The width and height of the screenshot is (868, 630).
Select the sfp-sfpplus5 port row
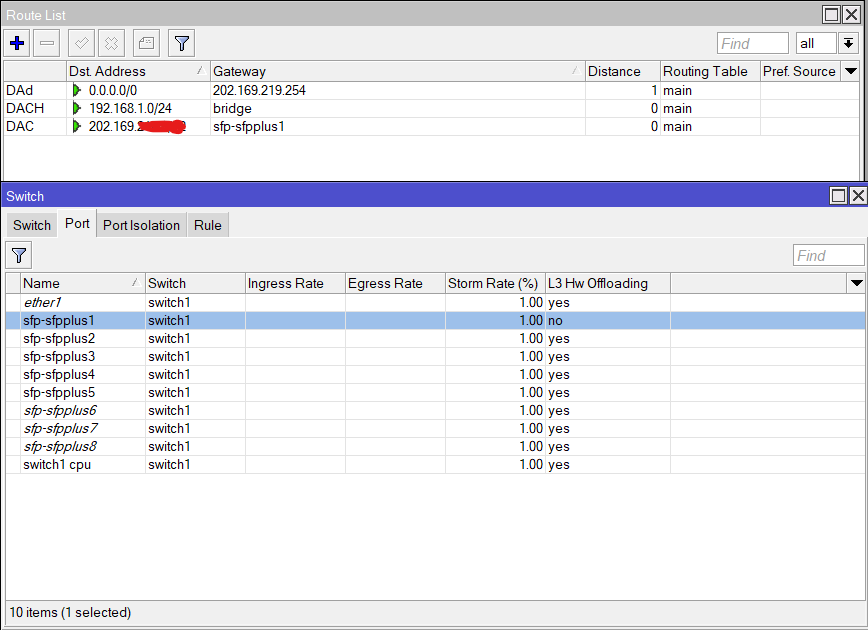60,392
